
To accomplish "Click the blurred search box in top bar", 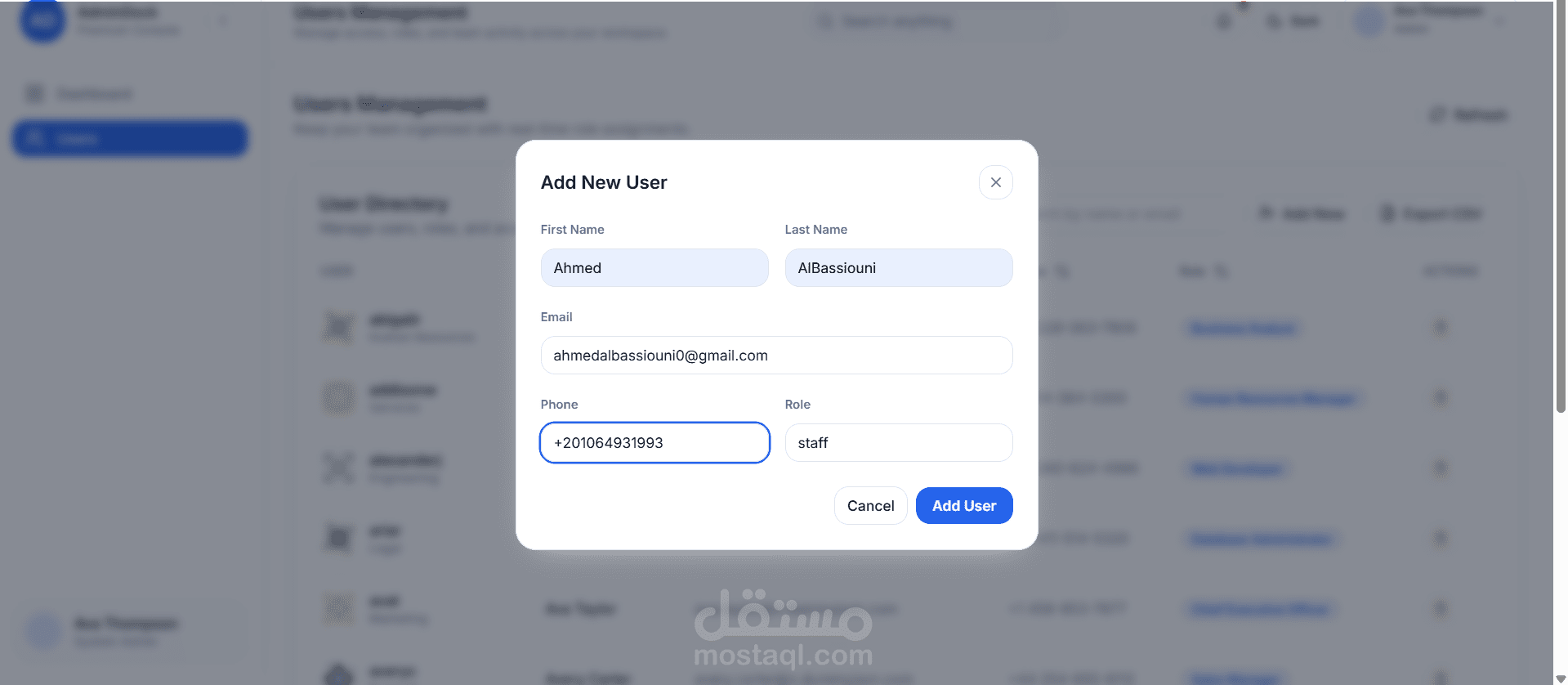I will coord(931,21).
